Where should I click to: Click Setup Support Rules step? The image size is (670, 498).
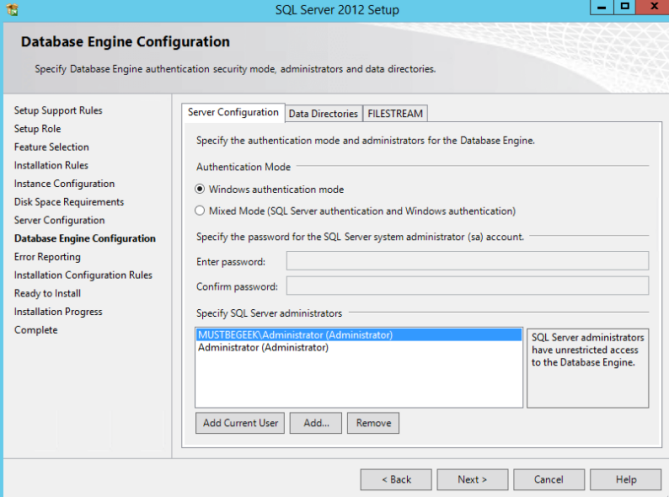(x=58, y=110)
